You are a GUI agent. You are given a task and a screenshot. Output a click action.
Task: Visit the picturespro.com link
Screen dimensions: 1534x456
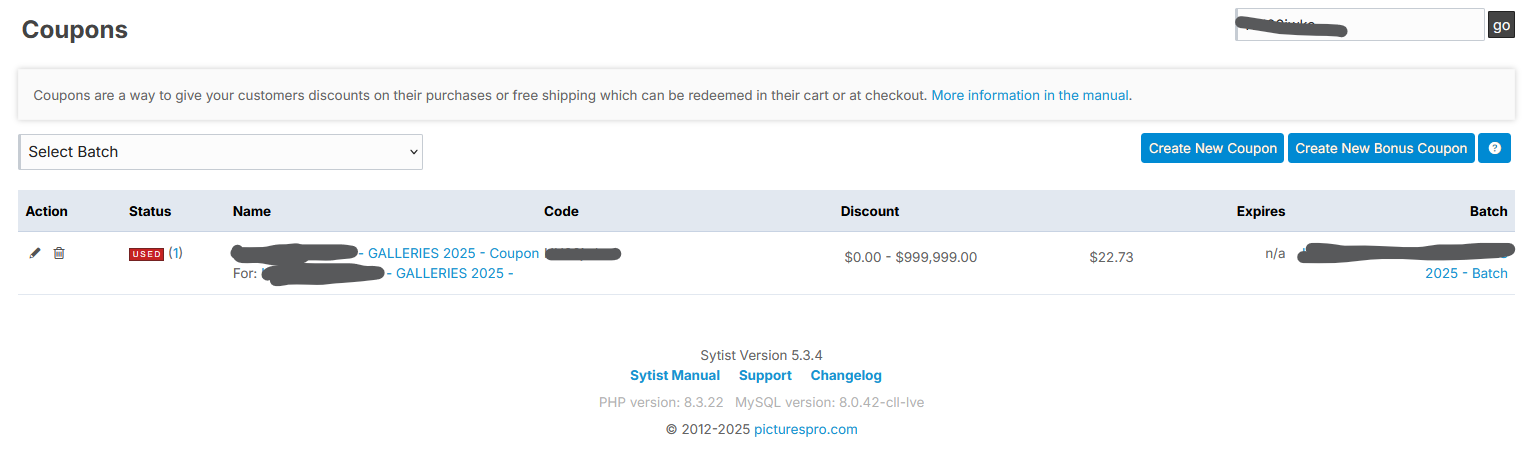click(x=806, y=430)
